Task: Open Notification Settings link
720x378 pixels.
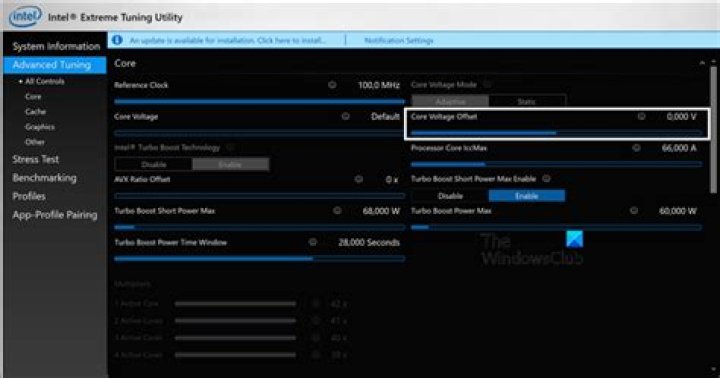Action: click(399, 40)
